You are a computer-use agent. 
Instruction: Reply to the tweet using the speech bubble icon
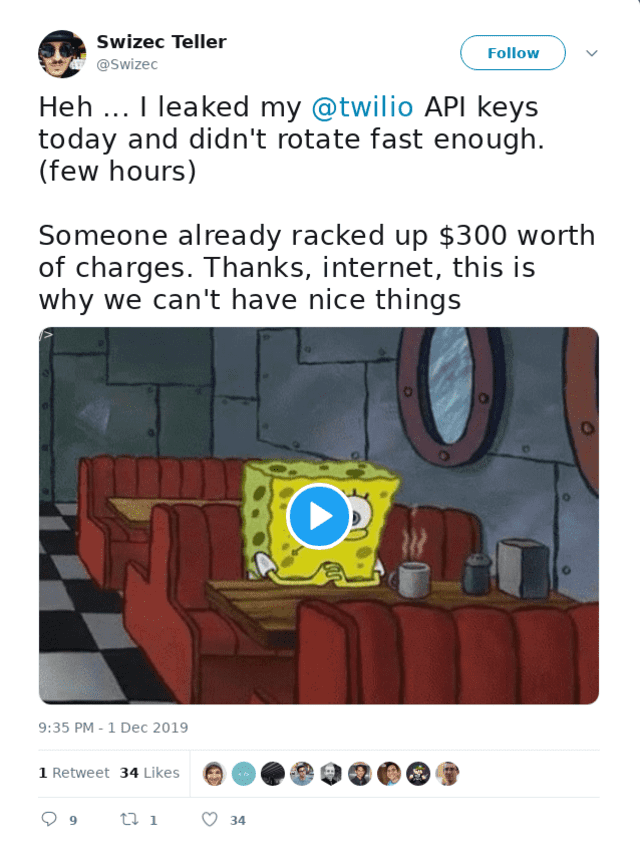(47, 819)
